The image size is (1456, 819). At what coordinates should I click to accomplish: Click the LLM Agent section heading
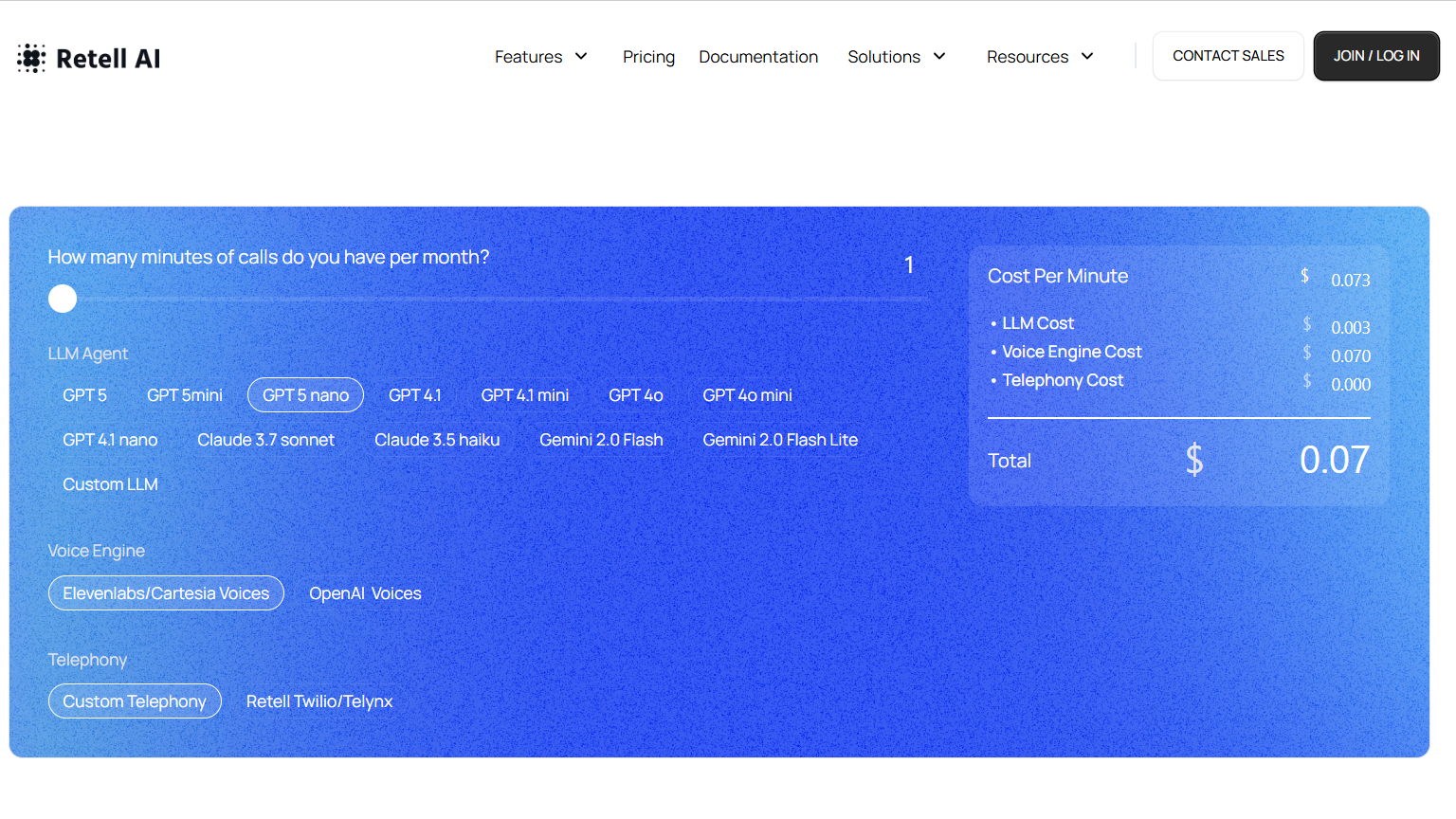[88, 354]
